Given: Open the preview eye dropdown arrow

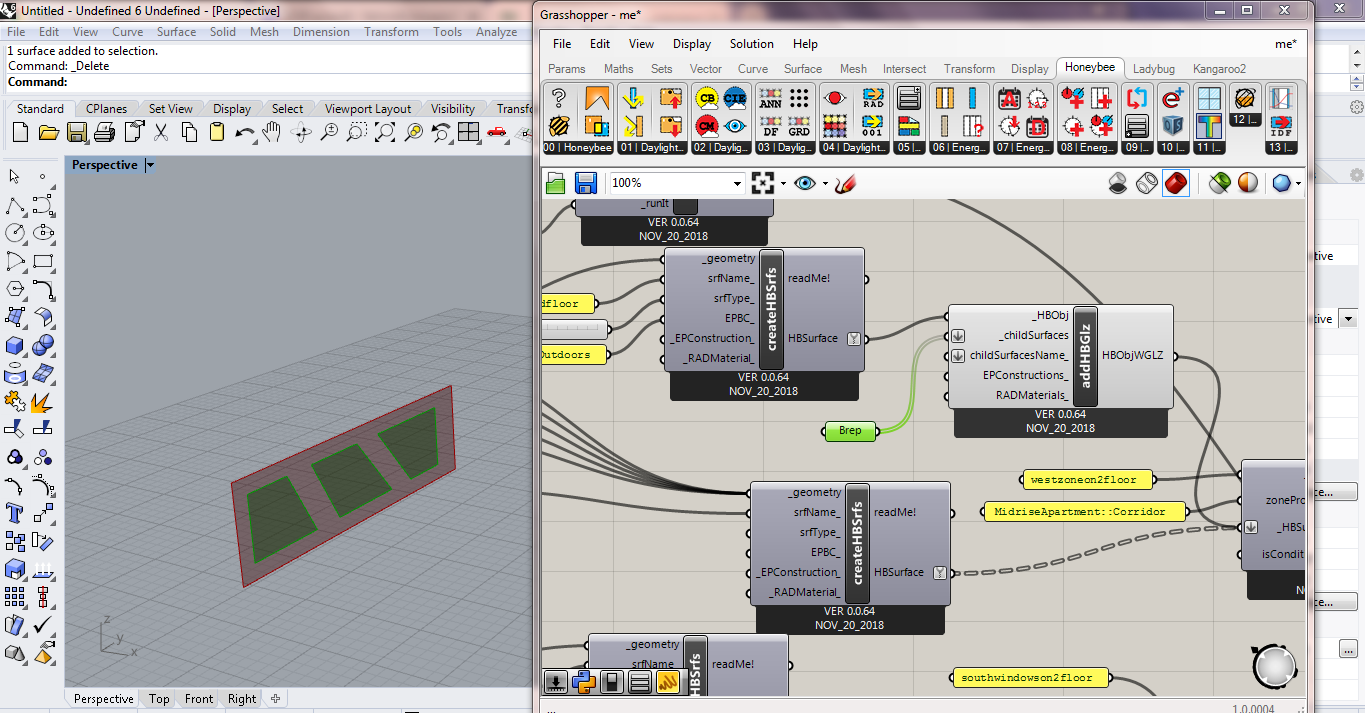Looking at the screenshot, I should (x=825, y=183).
